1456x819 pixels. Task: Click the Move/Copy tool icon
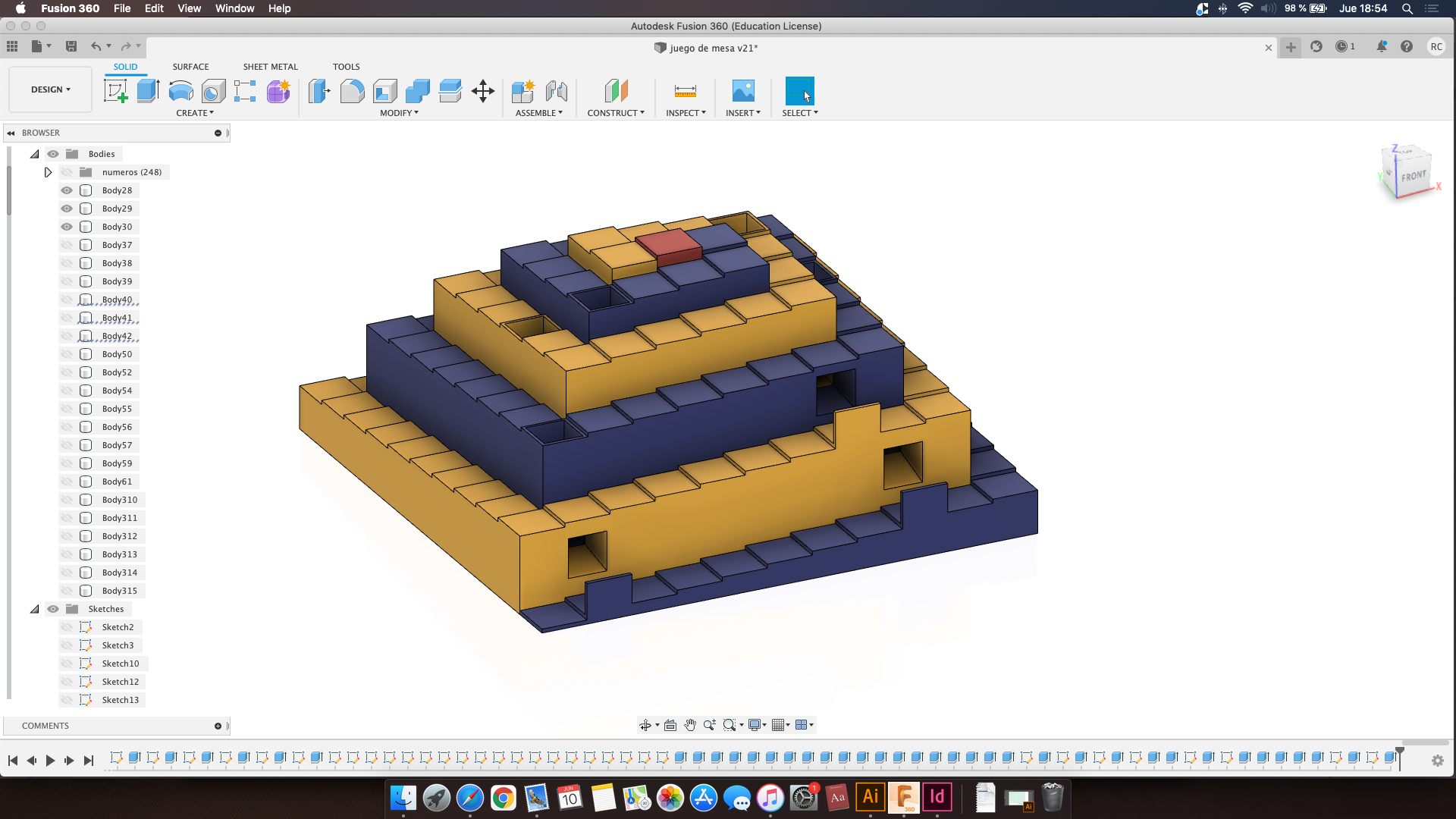pyautogui.click(x=484, y=91)
